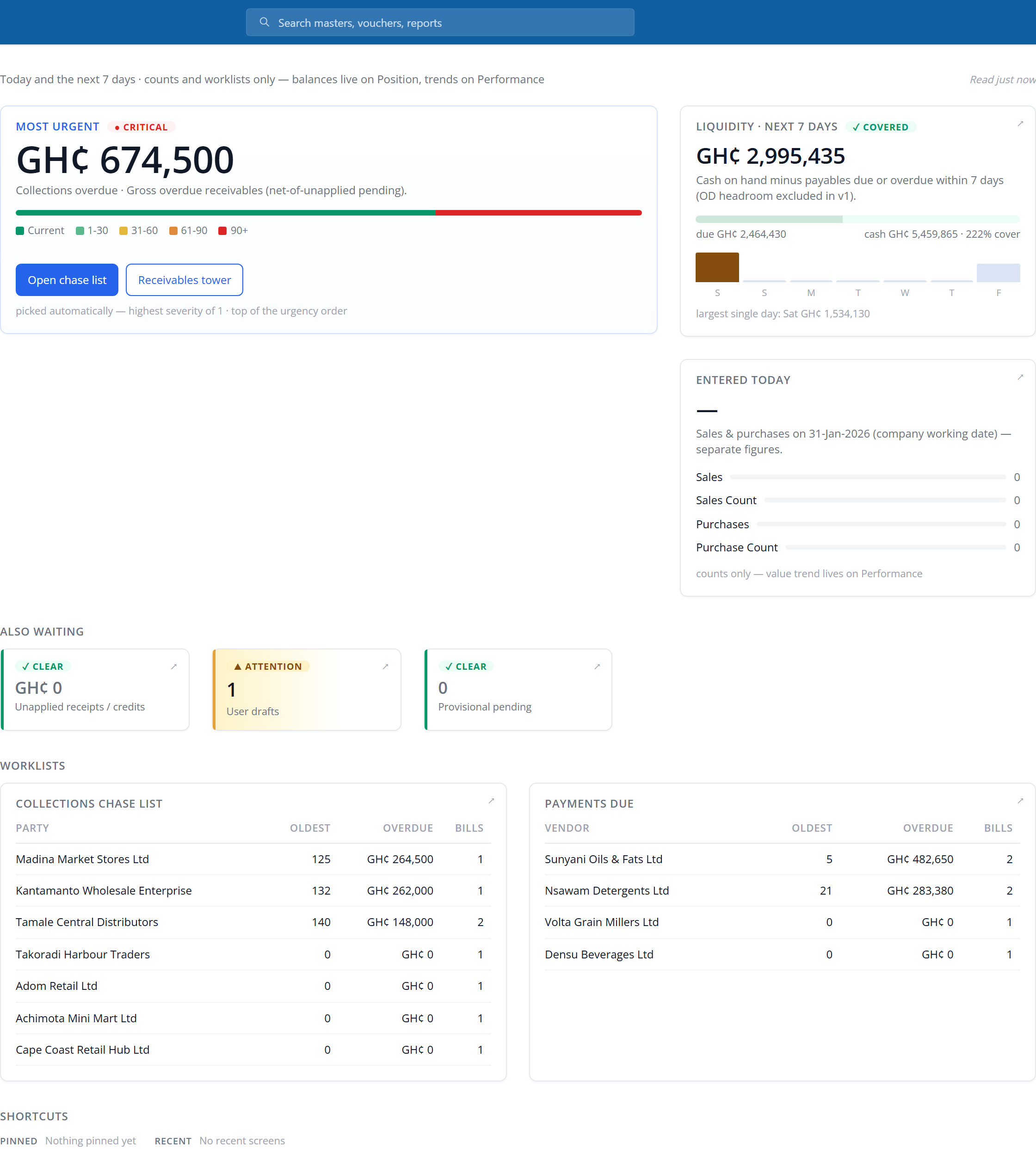Click the liquidity cover progress bar
The image size is (1036, 1149).
pos(857,219)
